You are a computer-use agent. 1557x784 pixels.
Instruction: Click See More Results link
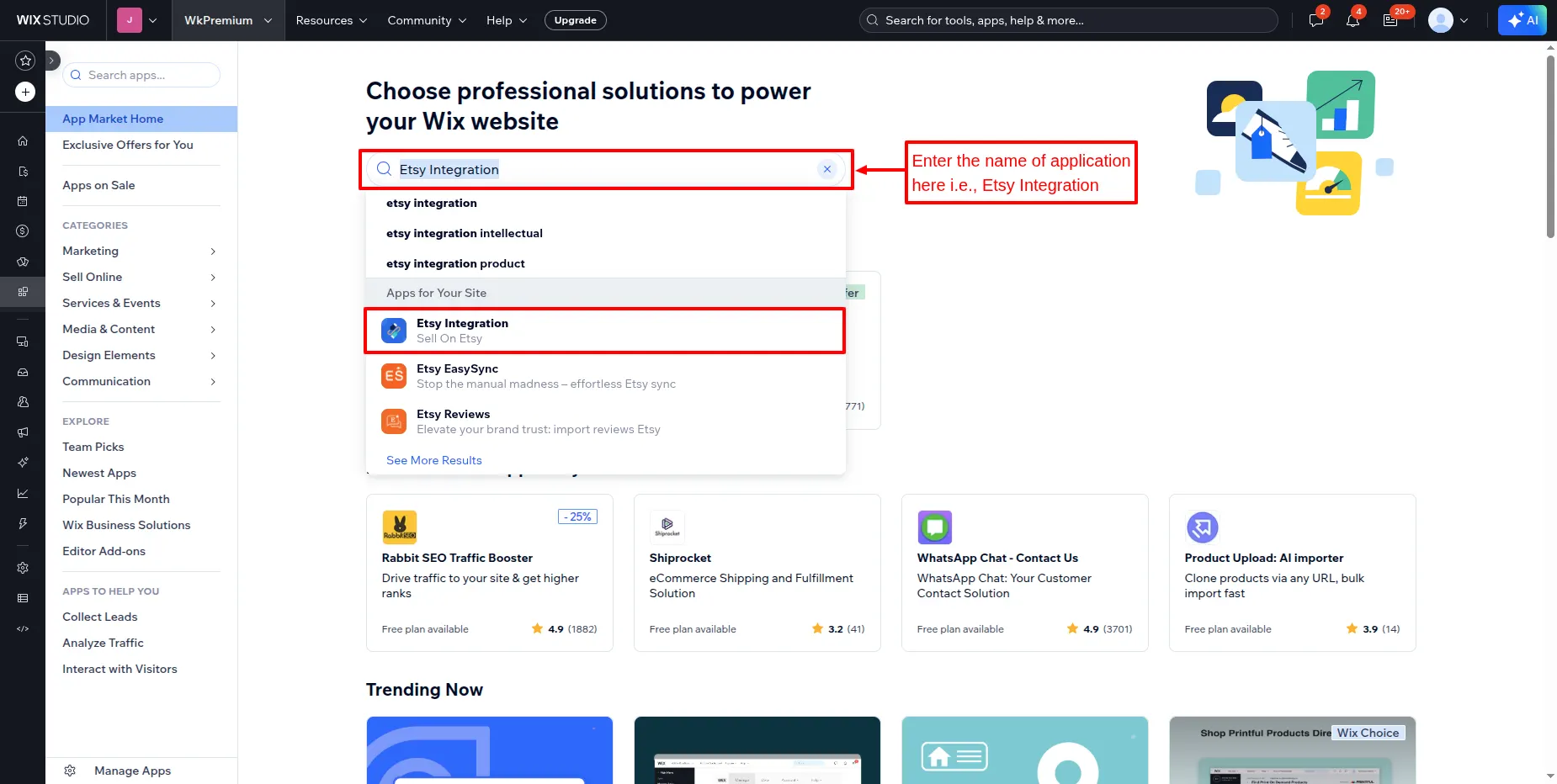pos(434,460)
